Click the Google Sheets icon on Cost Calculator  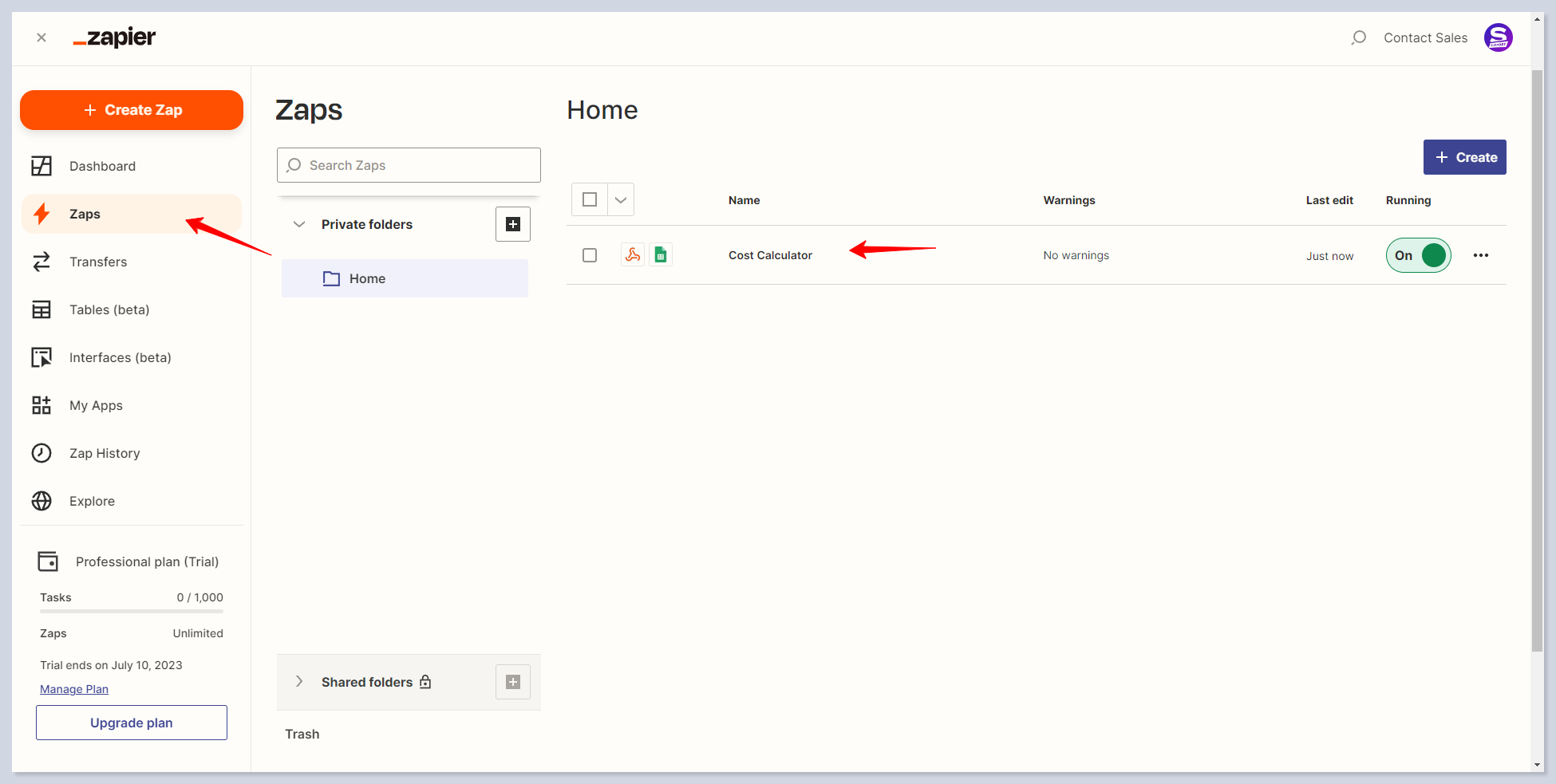pos(661,254)
